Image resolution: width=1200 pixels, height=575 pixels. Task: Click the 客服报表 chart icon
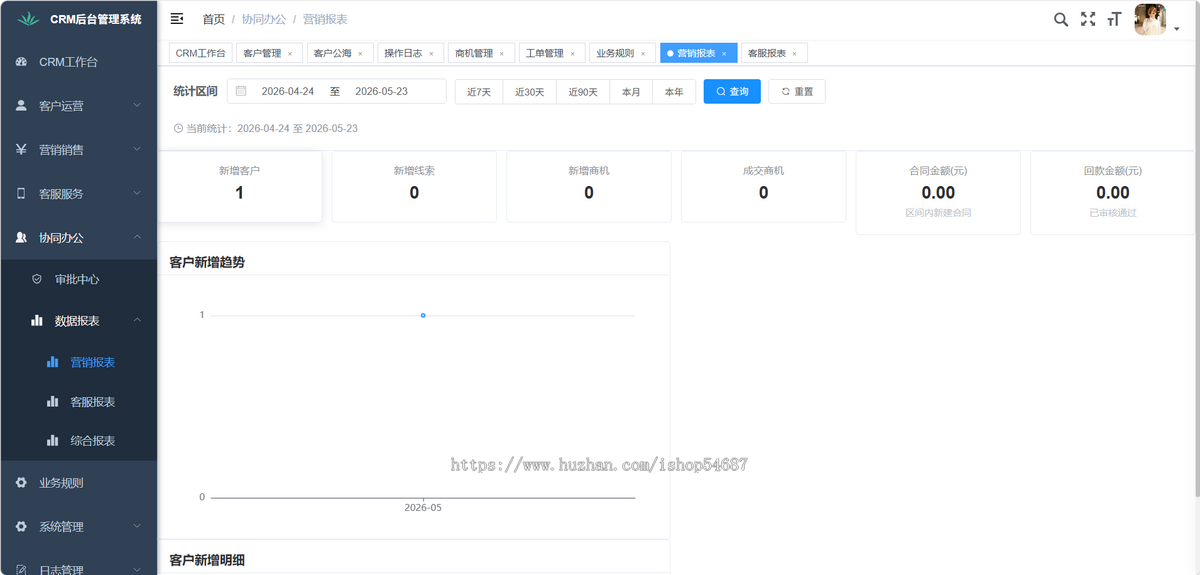tap(53, 401)
